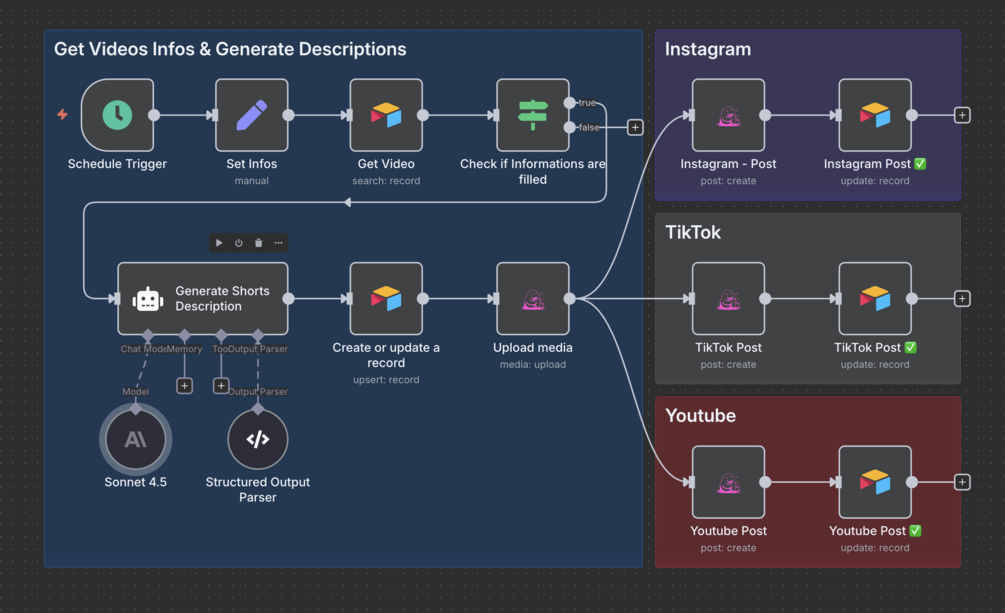The height and width of the screenshot is (613, 1005).
Task: Open the Upload media node
Action: point(533,299)
